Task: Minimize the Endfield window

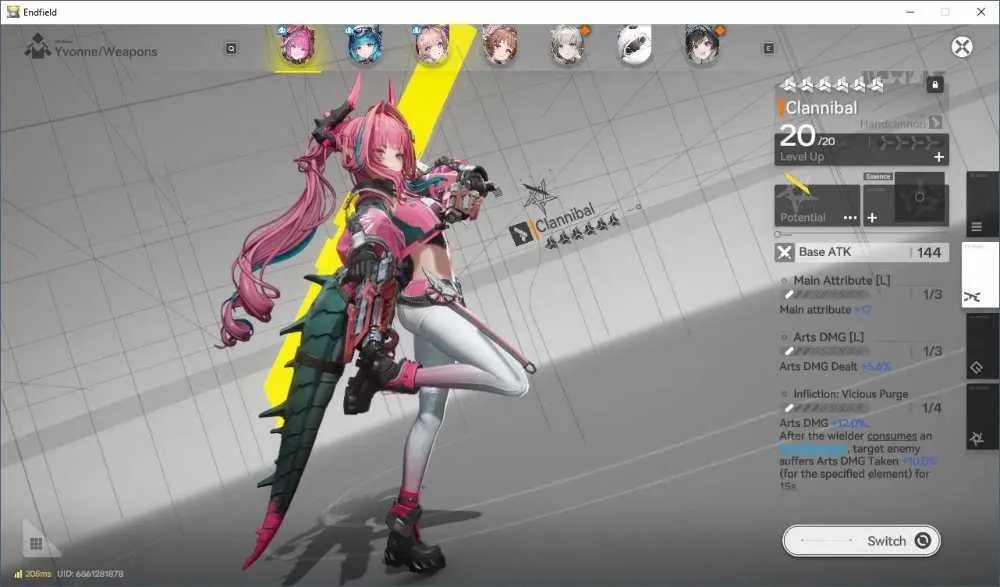Action: tap(910, 12)
